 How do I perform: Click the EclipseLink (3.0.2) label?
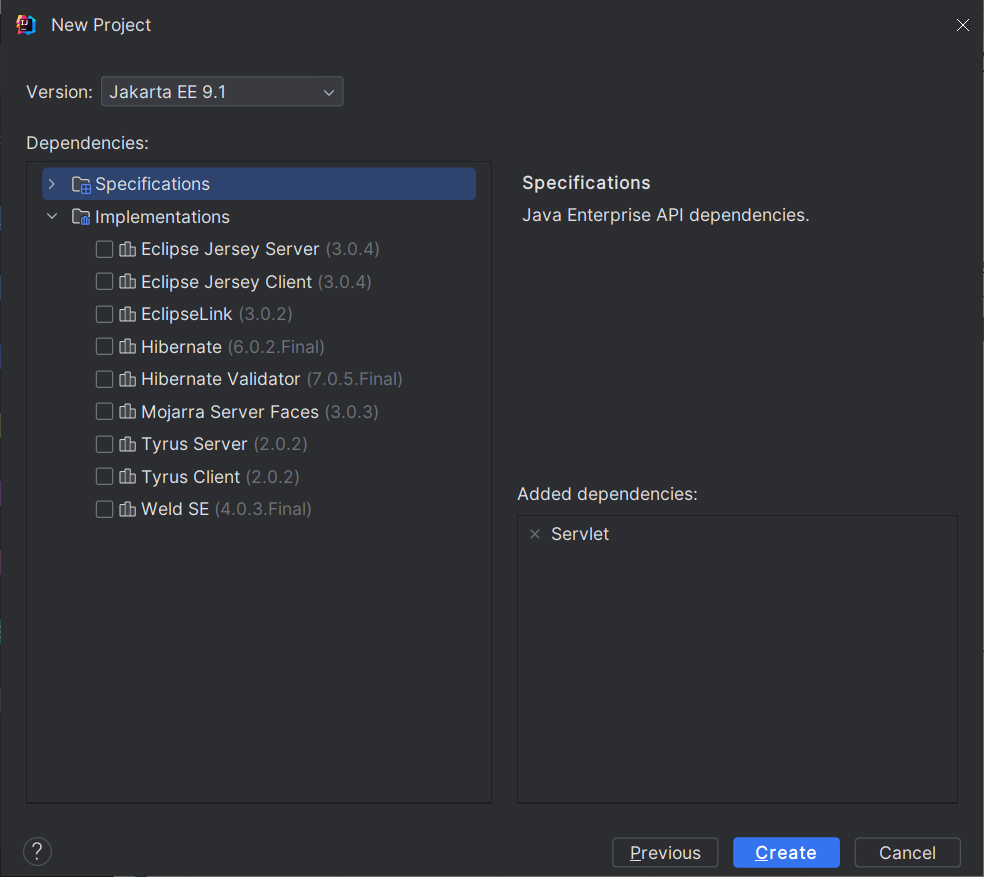[x=217, y=314]
